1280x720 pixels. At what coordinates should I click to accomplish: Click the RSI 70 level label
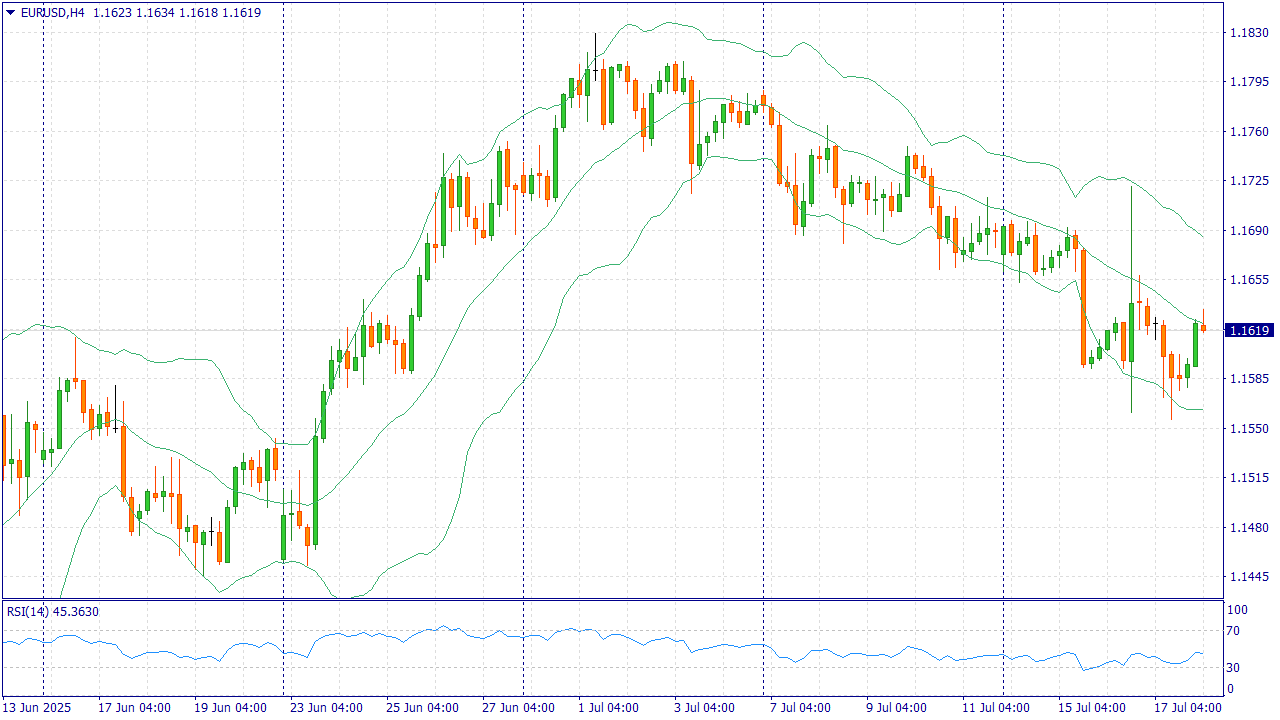(1233, 631)
